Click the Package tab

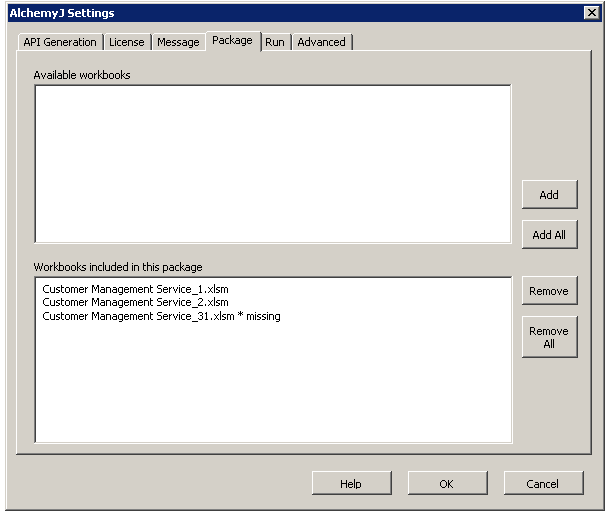click(x=232, y=41)
